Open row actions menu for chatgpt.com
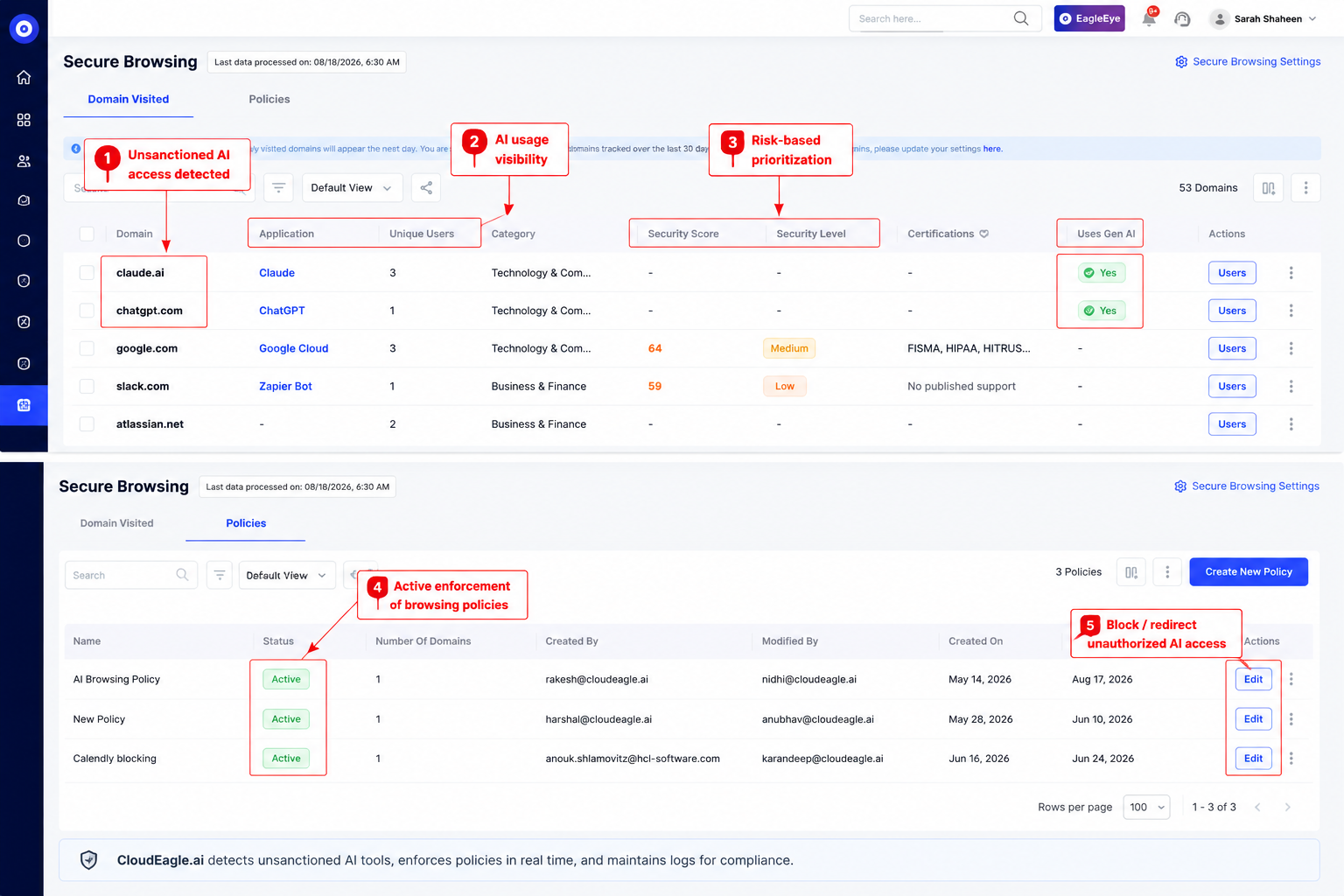The height and width of the screenshot is (896, 1344). (1291, 311)
